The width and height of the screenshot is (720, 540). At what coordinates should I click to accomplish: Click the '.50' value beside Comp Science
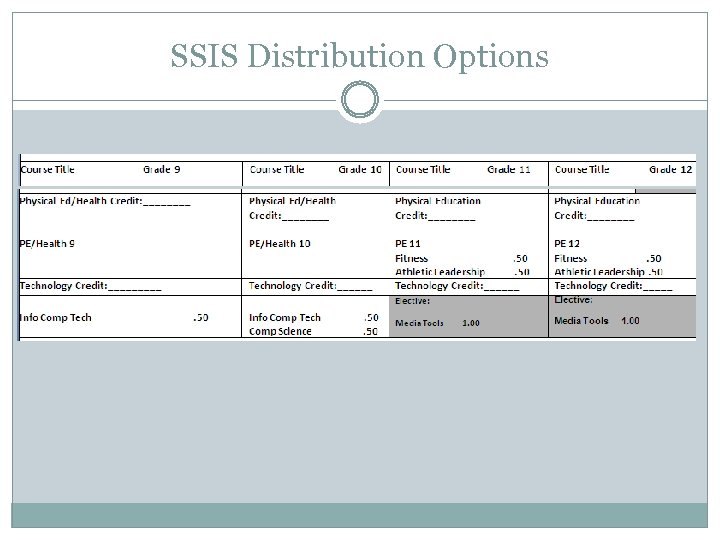pos(370,332)
